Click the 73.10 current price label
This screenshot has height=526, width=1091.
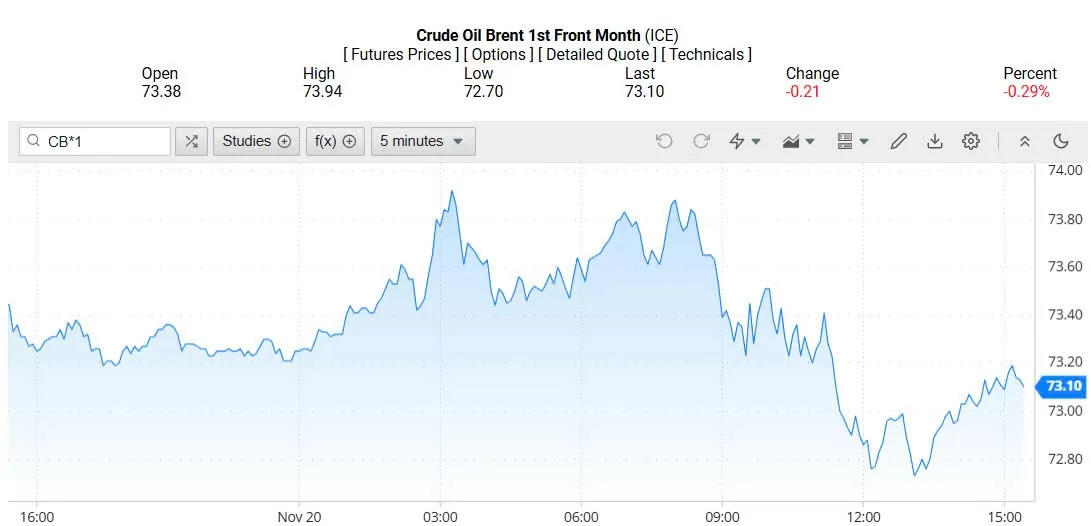(x=1063, y=386)
